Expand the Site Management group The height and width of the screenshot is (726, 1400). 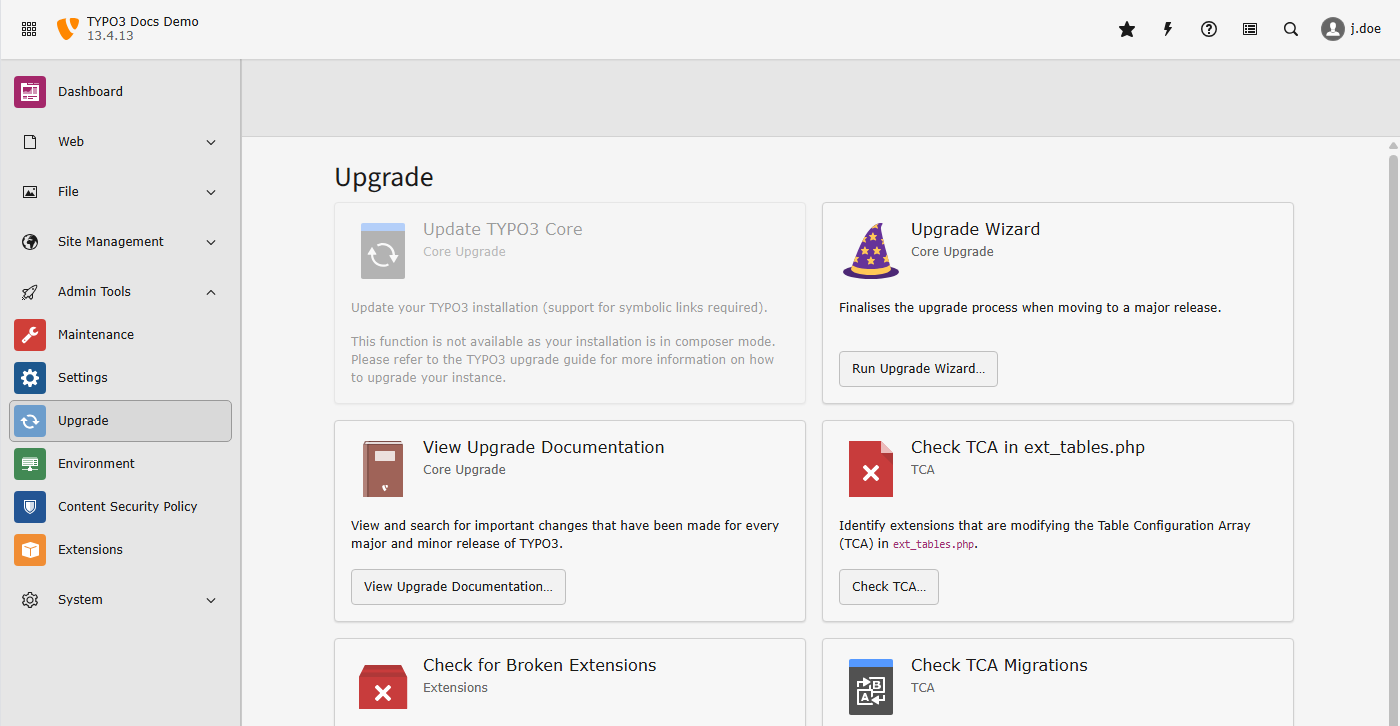(121, 242)
